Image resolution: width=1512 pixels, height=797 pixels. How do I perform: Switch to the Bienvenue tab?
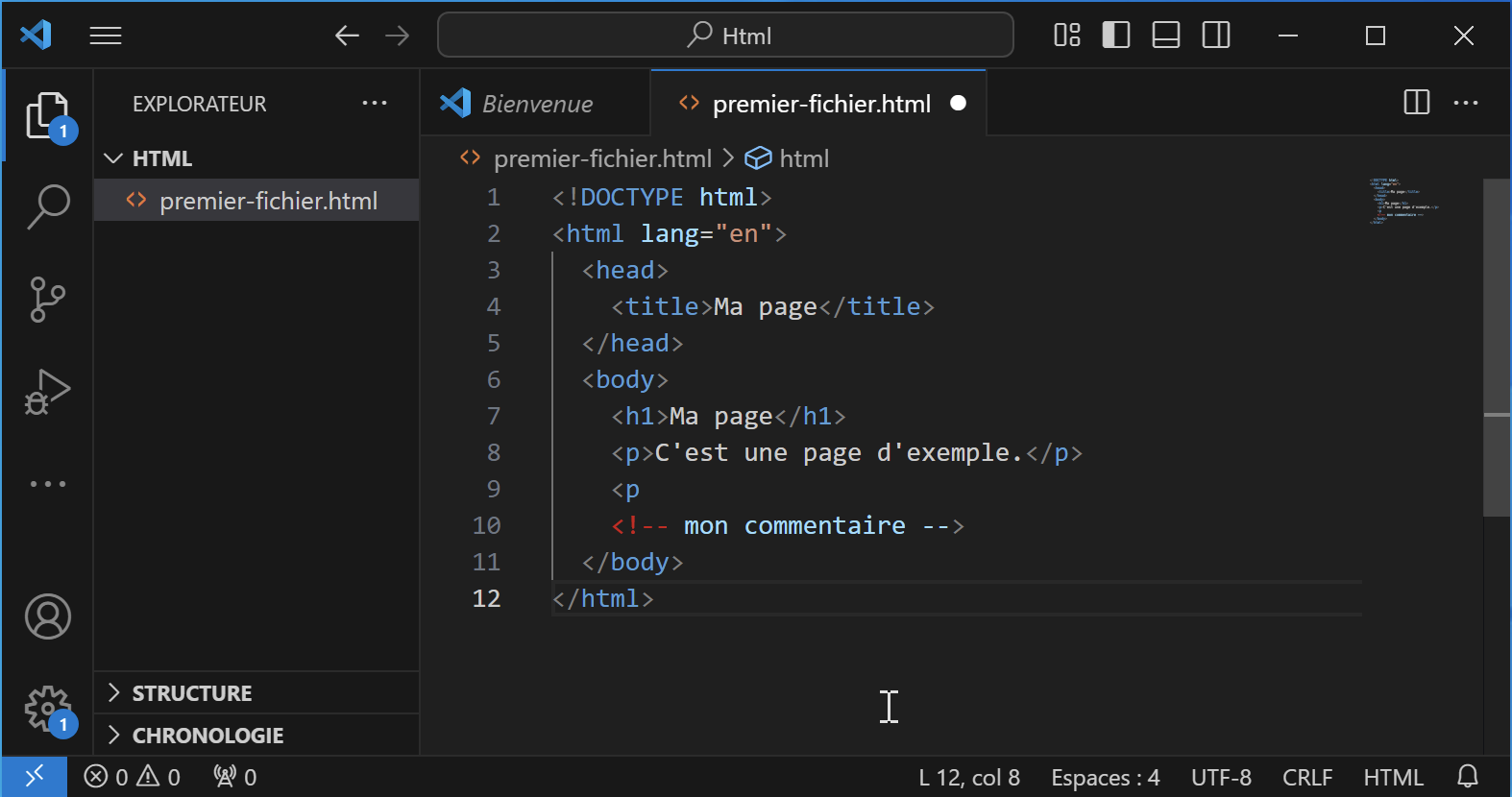(535, 103)
